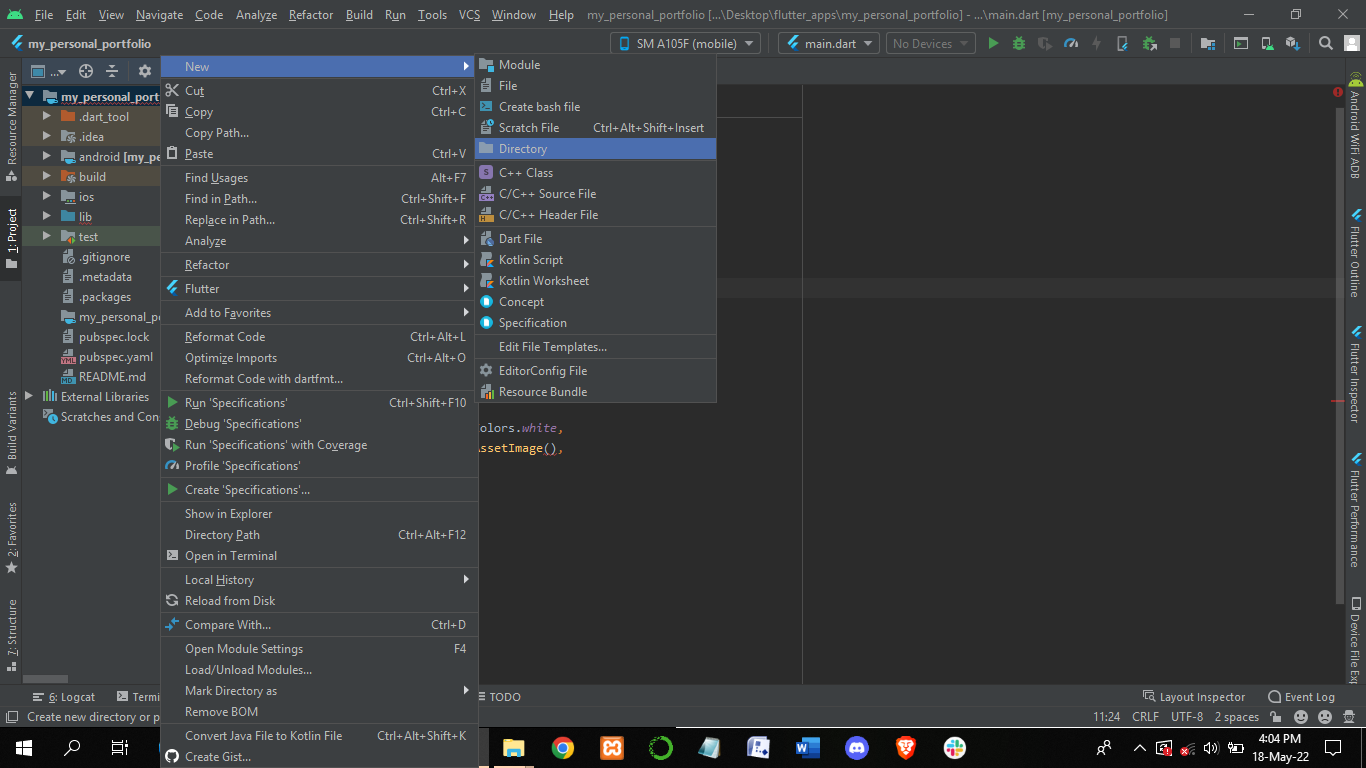Screen dimensions: 1366x768
Task: Click the Attach Debugger to Android Process icon
Action: pos(1149,43)
